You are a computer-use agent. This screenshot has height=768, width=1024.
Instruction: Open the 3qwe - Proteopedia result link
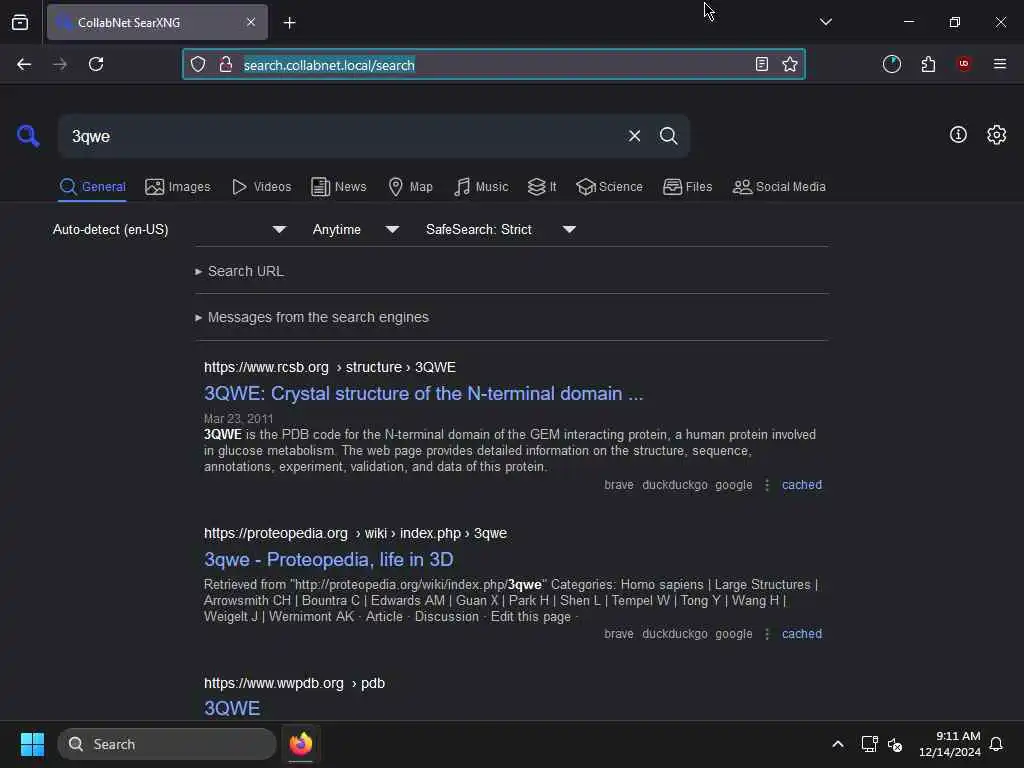click(x=328, y=560)
